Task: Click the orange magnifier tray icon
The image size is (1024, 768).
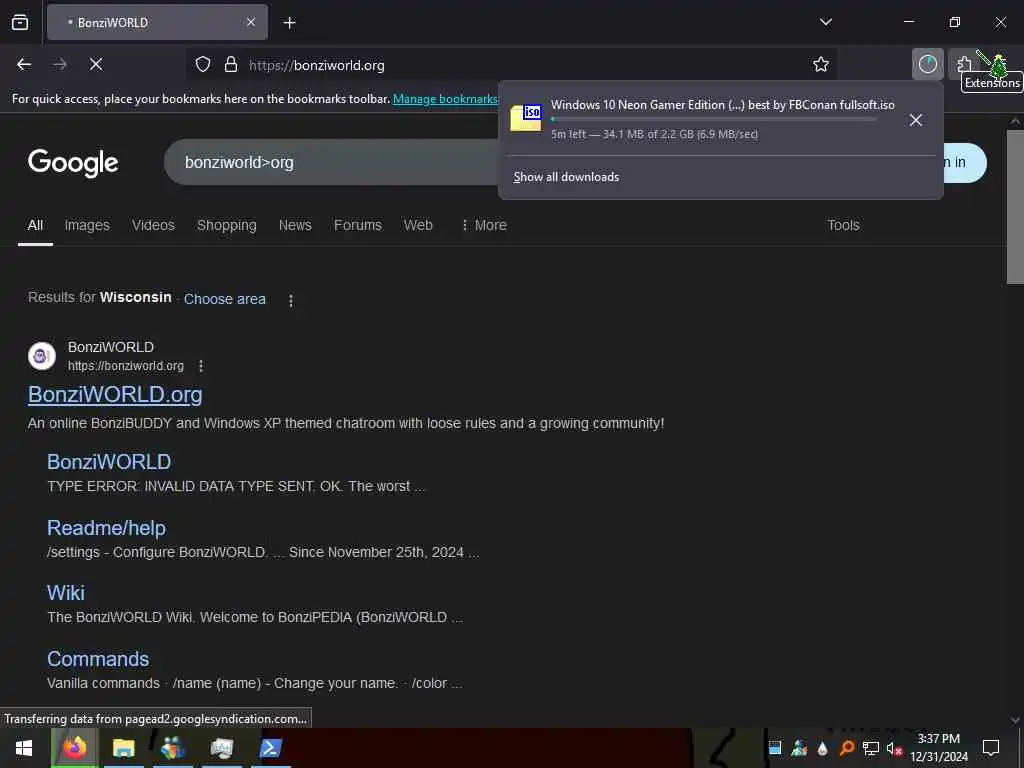Action: (847, 748)
